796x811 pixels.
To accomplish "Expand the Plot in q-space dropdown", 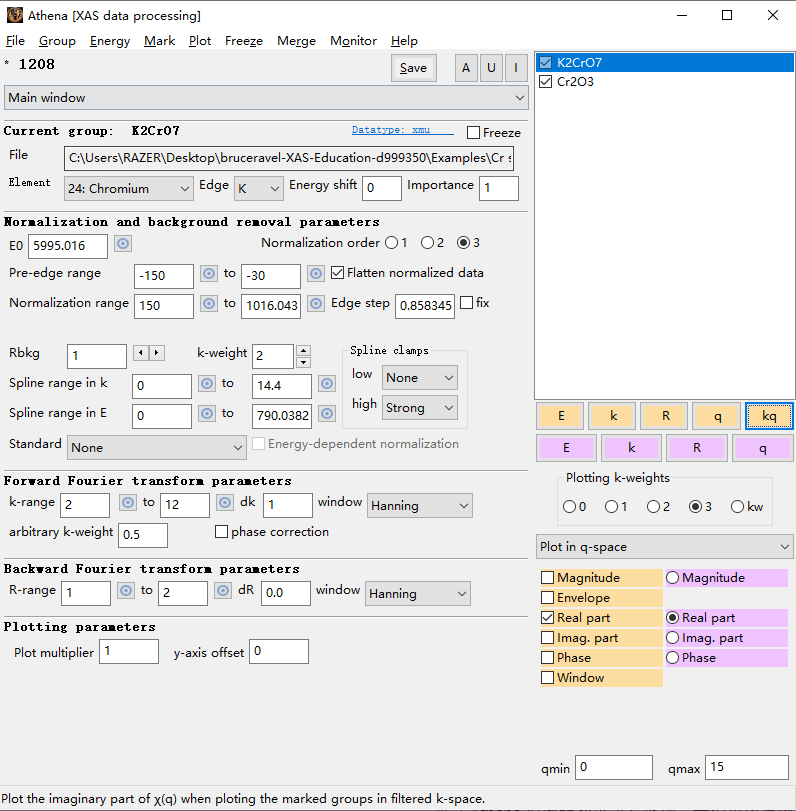I will [x=664, y=547].
